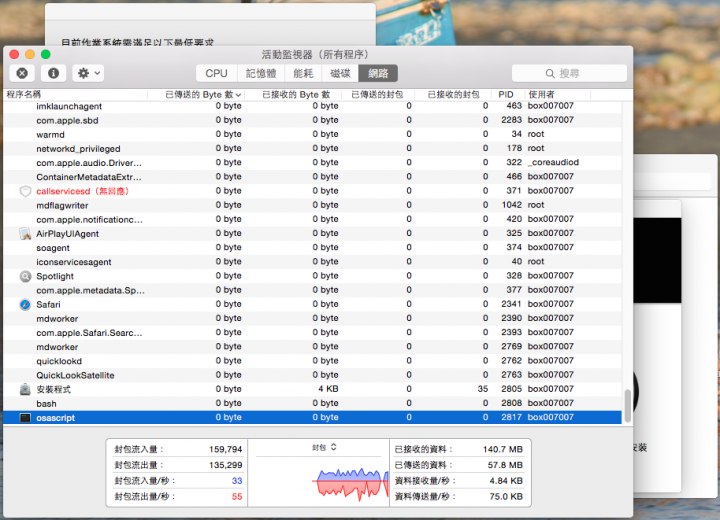Switch to the CPU tab
Viewport: 720px width, 520px height.
pyautogui.click(x=216, y=73)
